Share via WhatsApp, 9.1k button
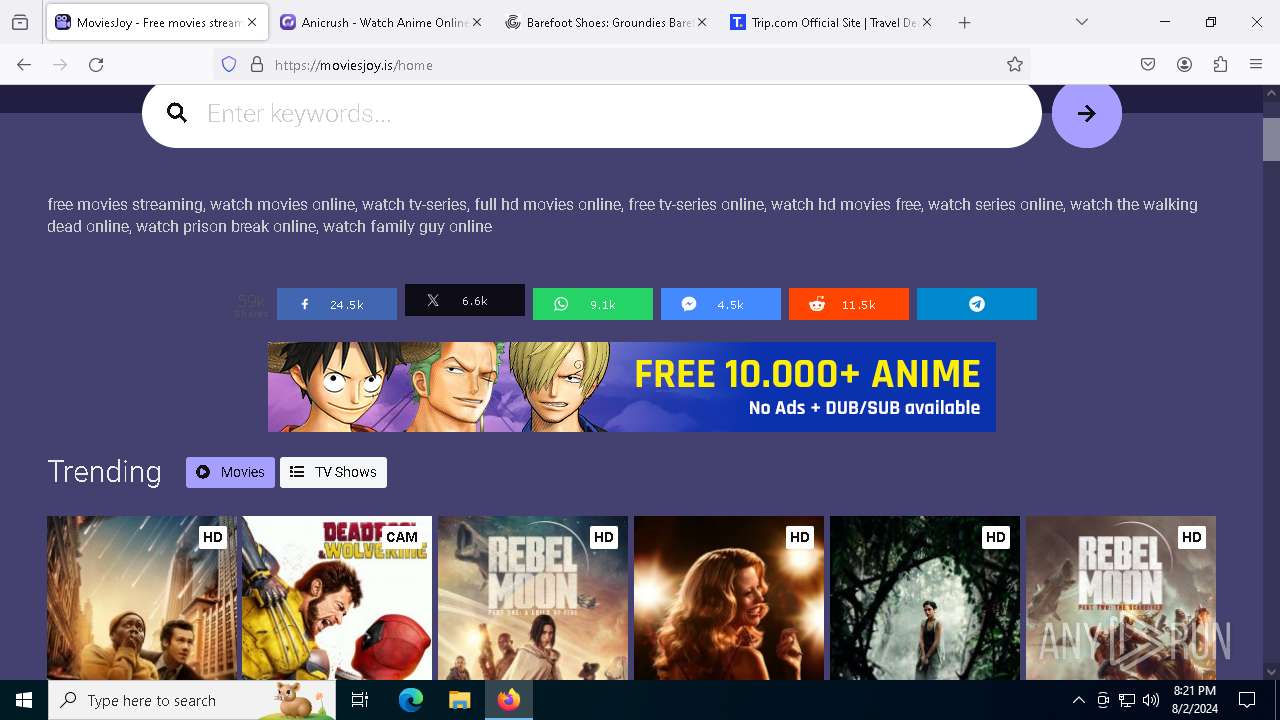The height and width of the screenshot is (720, 1280). pos(592,304)
